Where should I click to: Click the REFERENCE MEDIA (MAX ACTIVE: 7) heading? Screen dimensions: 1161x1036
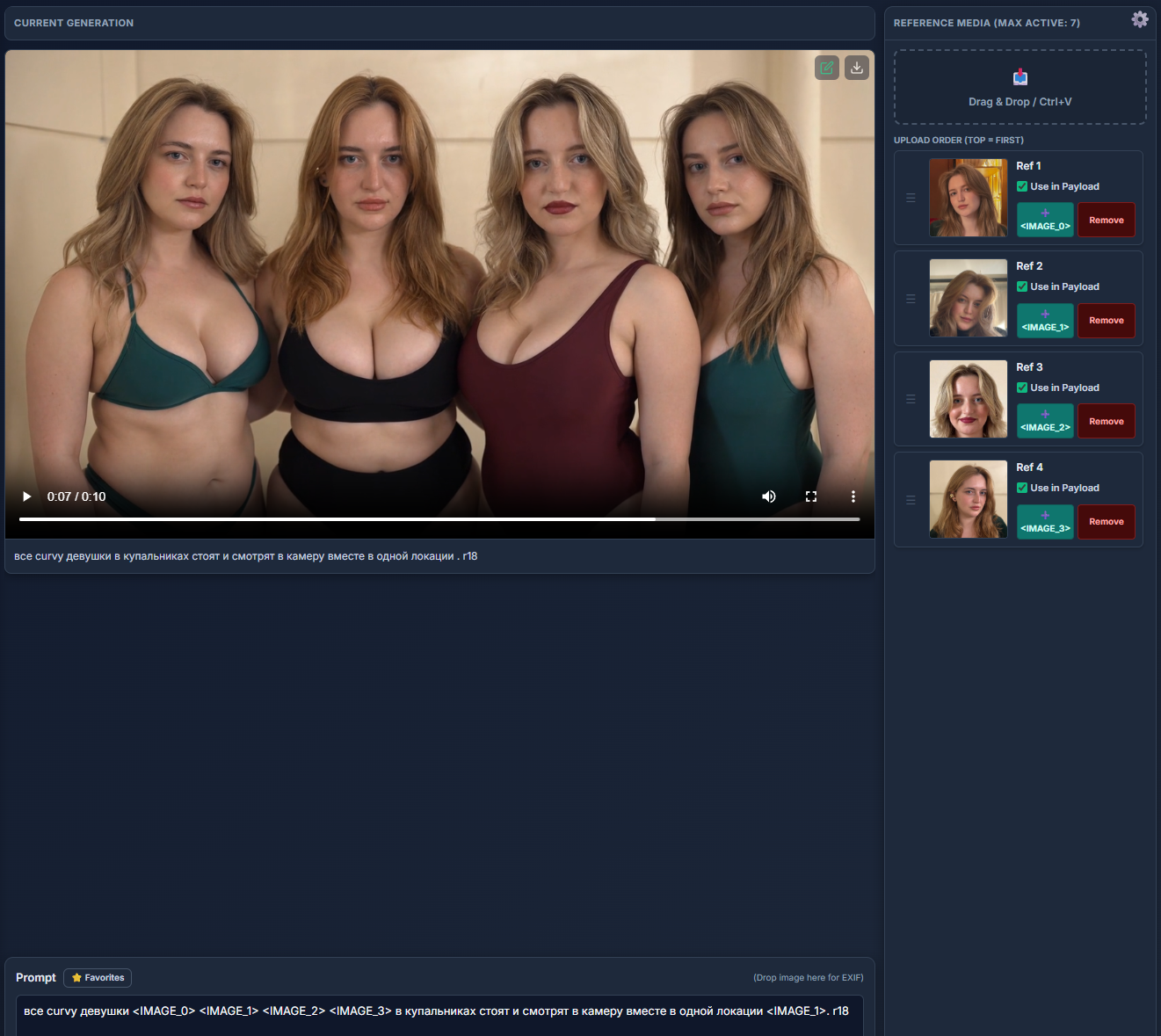click(987, 23)
